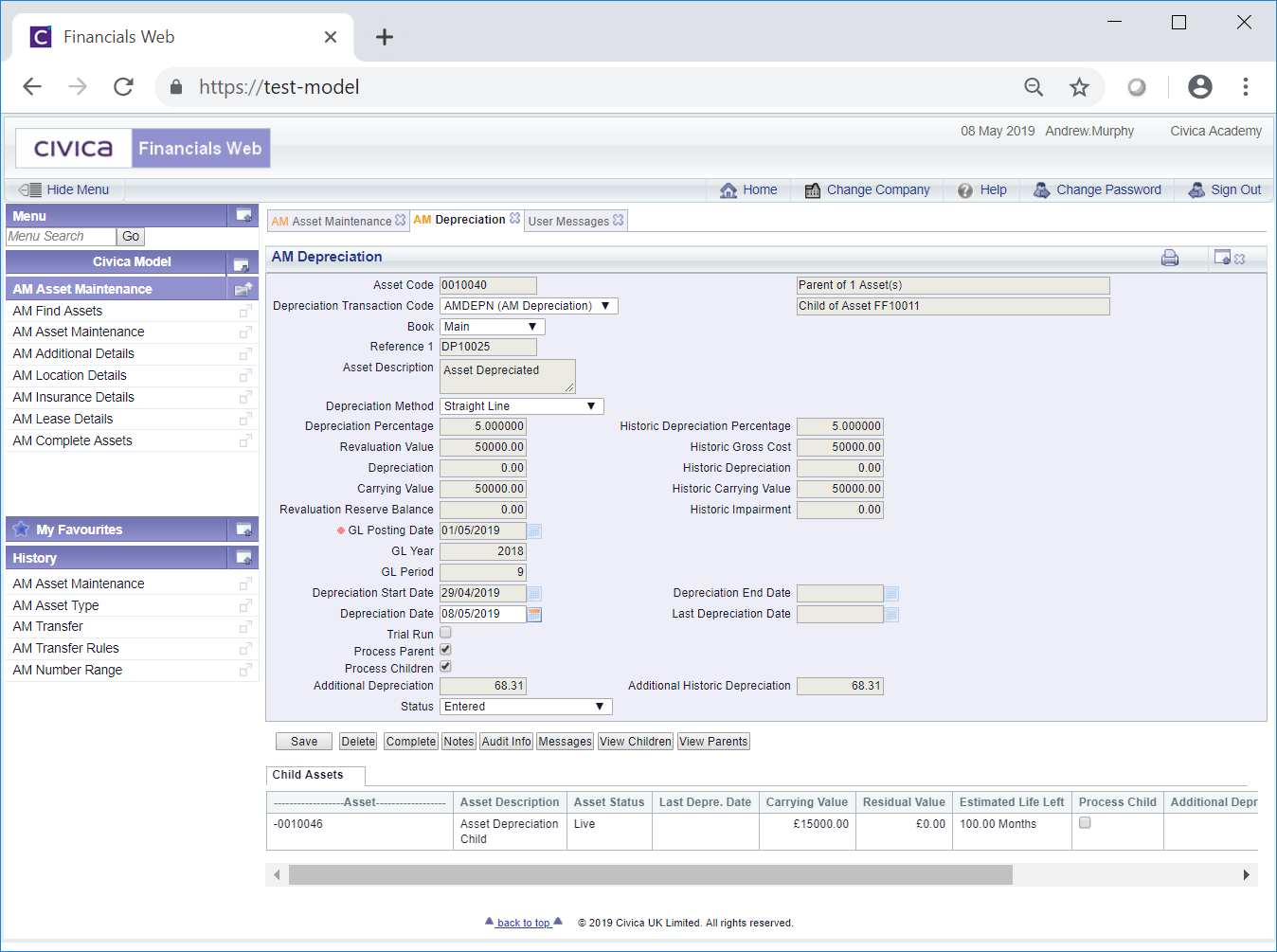Bookmark this page with the star icon
This screenshot has width=1277, height=952.
(1079, 87)
